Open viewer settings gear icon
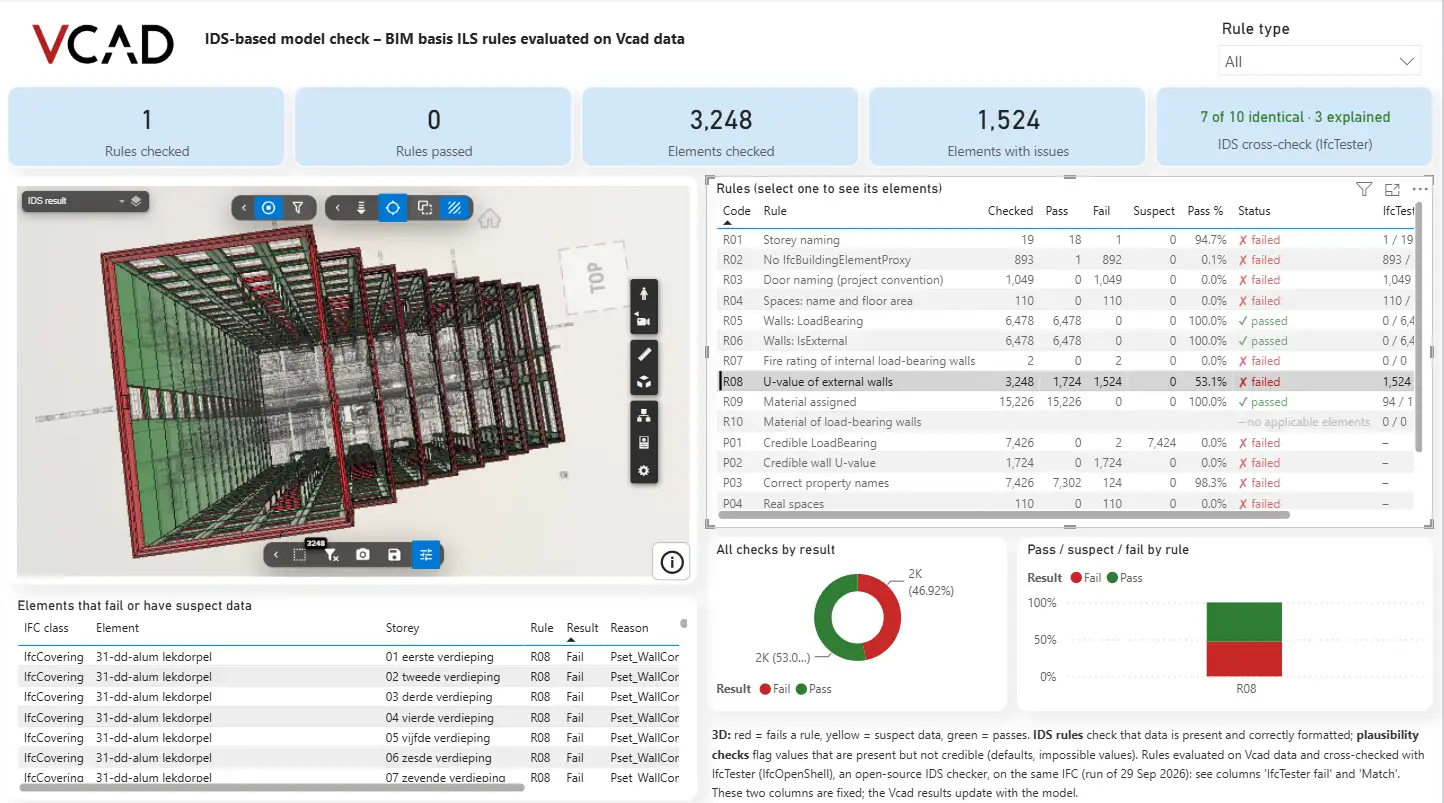The image size is (1444, 803). [644, 471]
